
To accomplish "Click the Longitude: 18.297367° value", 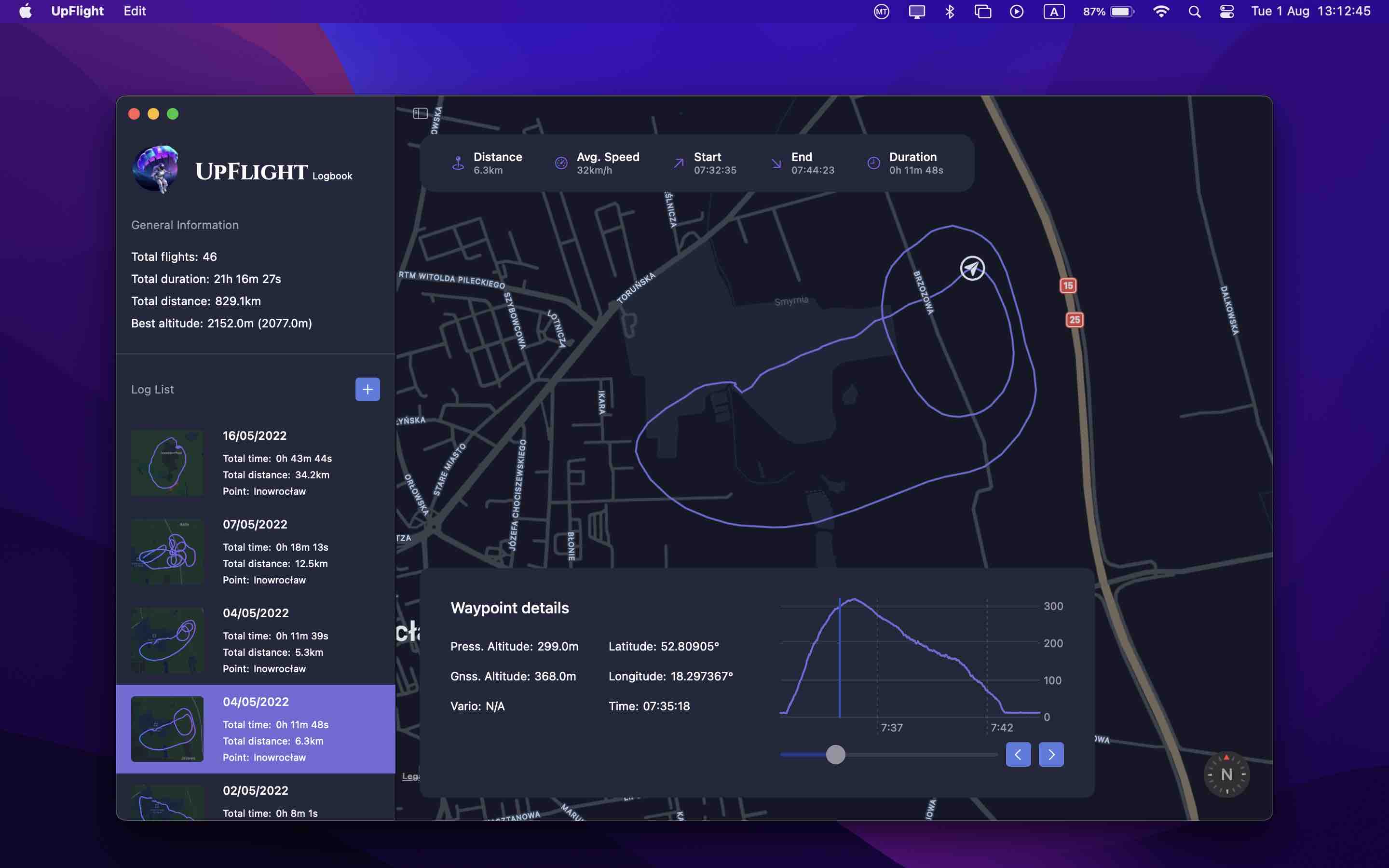I will 670,676.
